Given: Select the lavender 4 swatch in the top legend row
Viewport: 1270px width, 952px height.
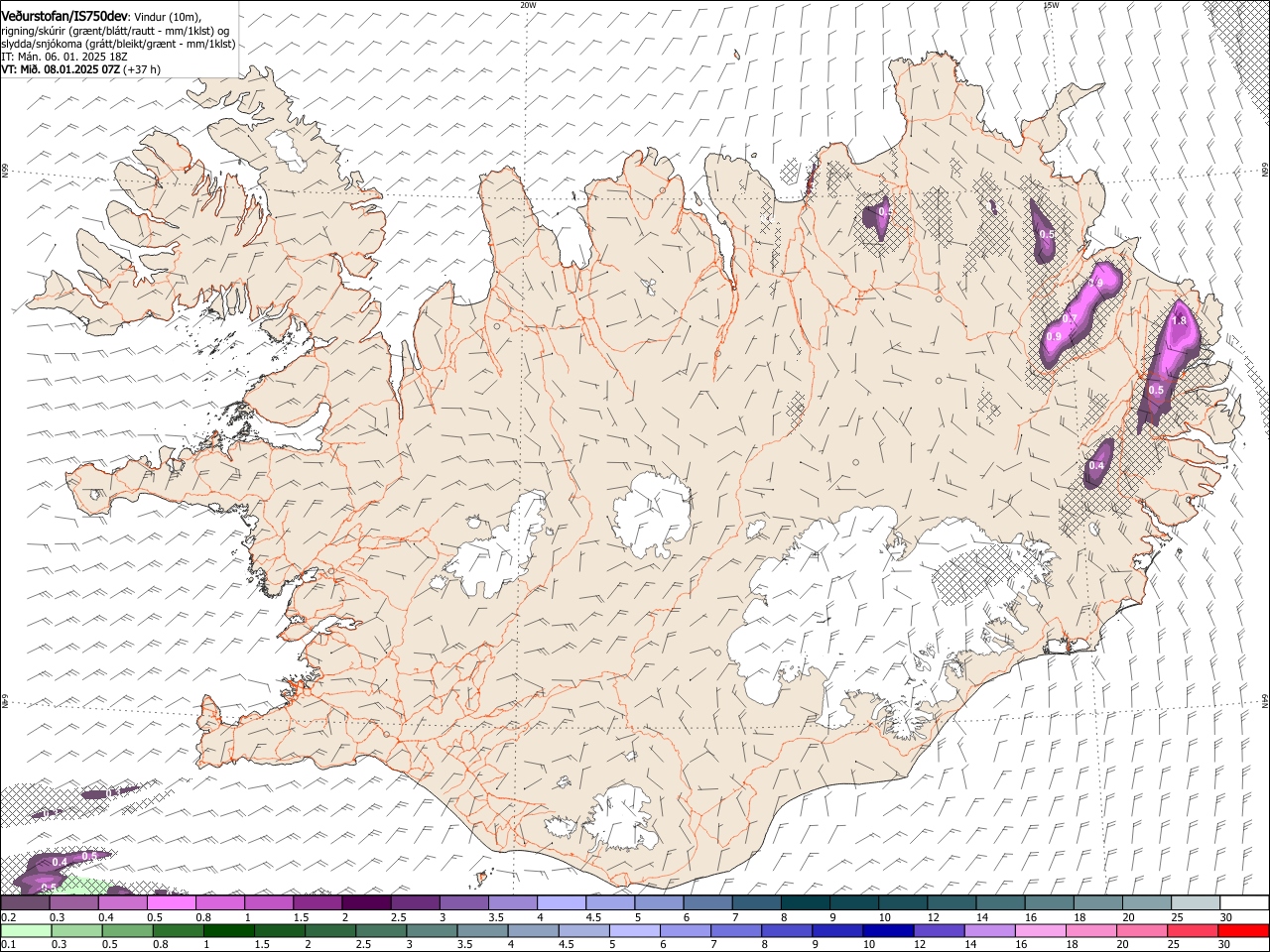Looking at the screenshot, I should coord(561,902).
